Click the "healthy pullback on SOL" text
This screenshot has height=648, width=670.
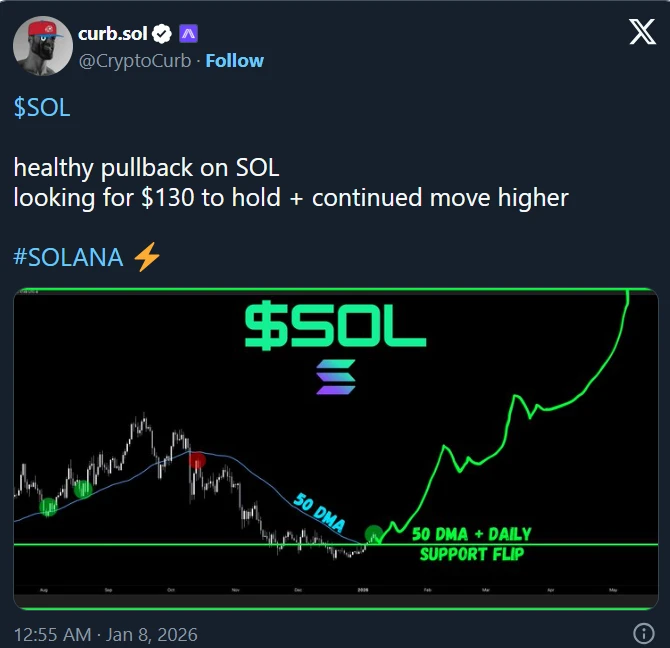(146, 167)
